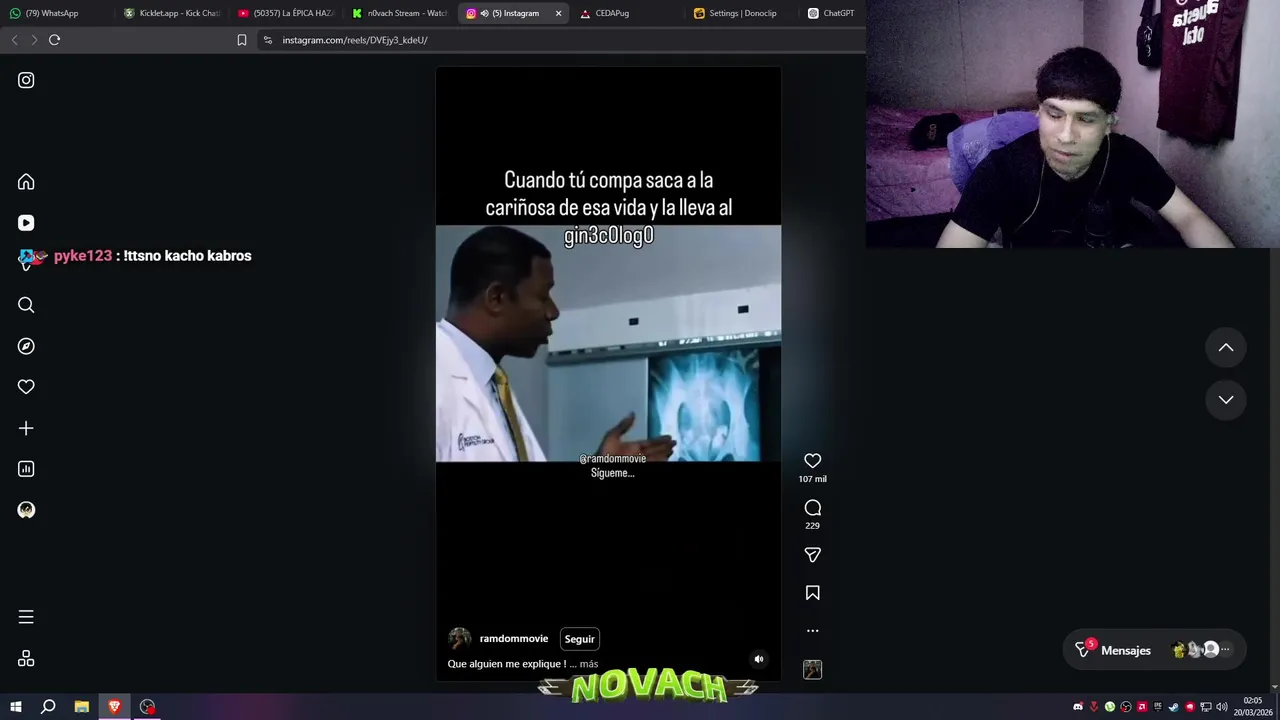Click the 'Que alguien me explique !' caption
The height and width of the screenshot is (720, 1280).
506,664
